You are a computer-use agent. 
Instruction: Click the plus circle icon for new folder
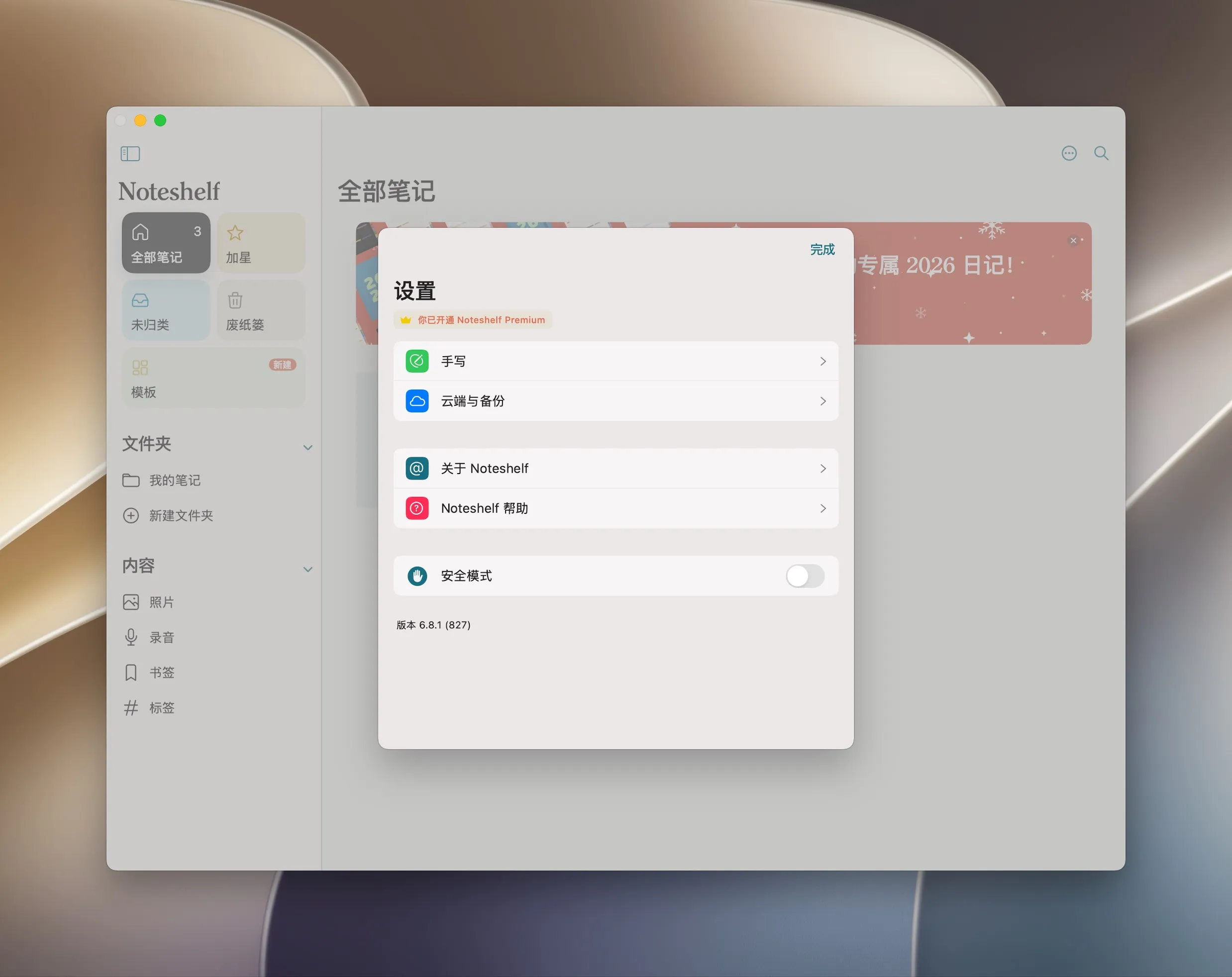tap(131, 515)
